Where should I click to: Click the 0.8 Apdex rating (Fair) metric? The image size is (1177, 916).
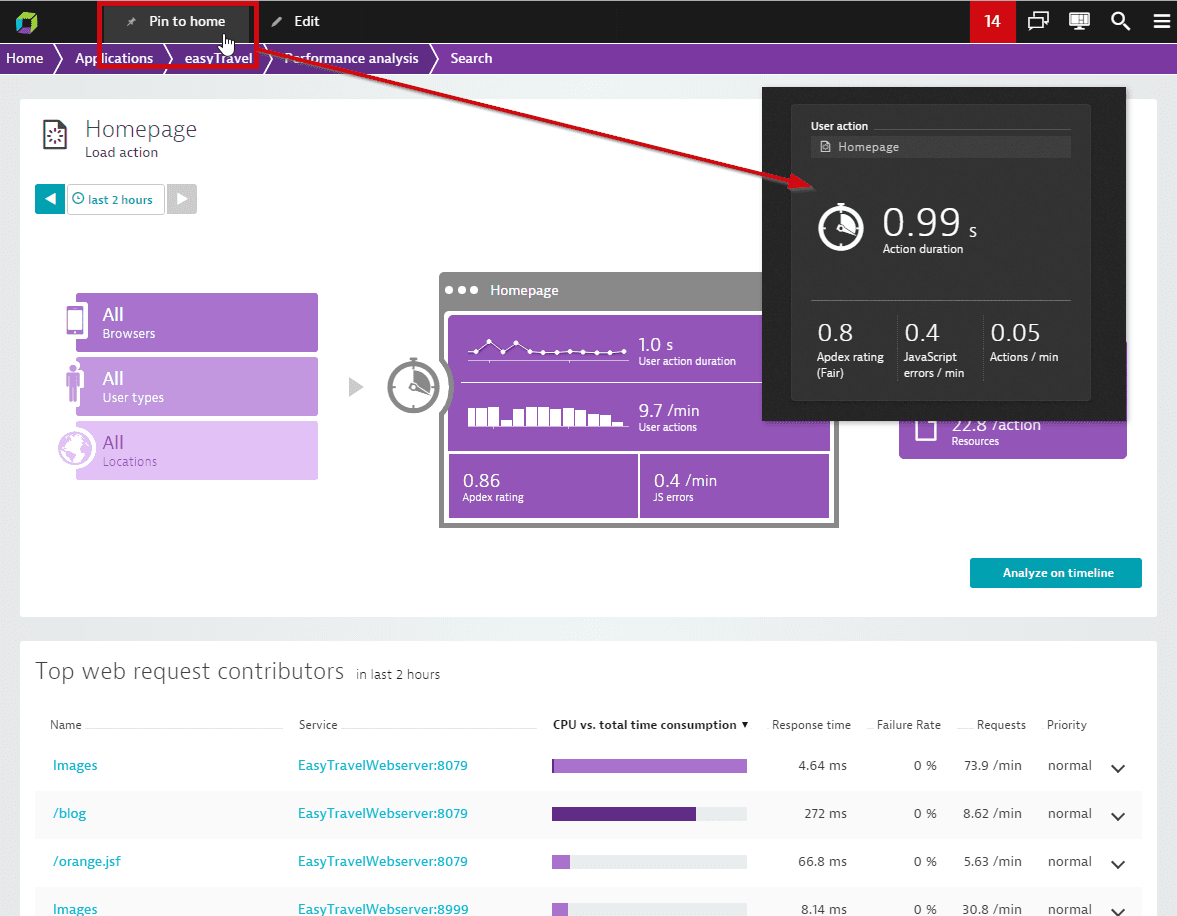click(x=850, y=350)
